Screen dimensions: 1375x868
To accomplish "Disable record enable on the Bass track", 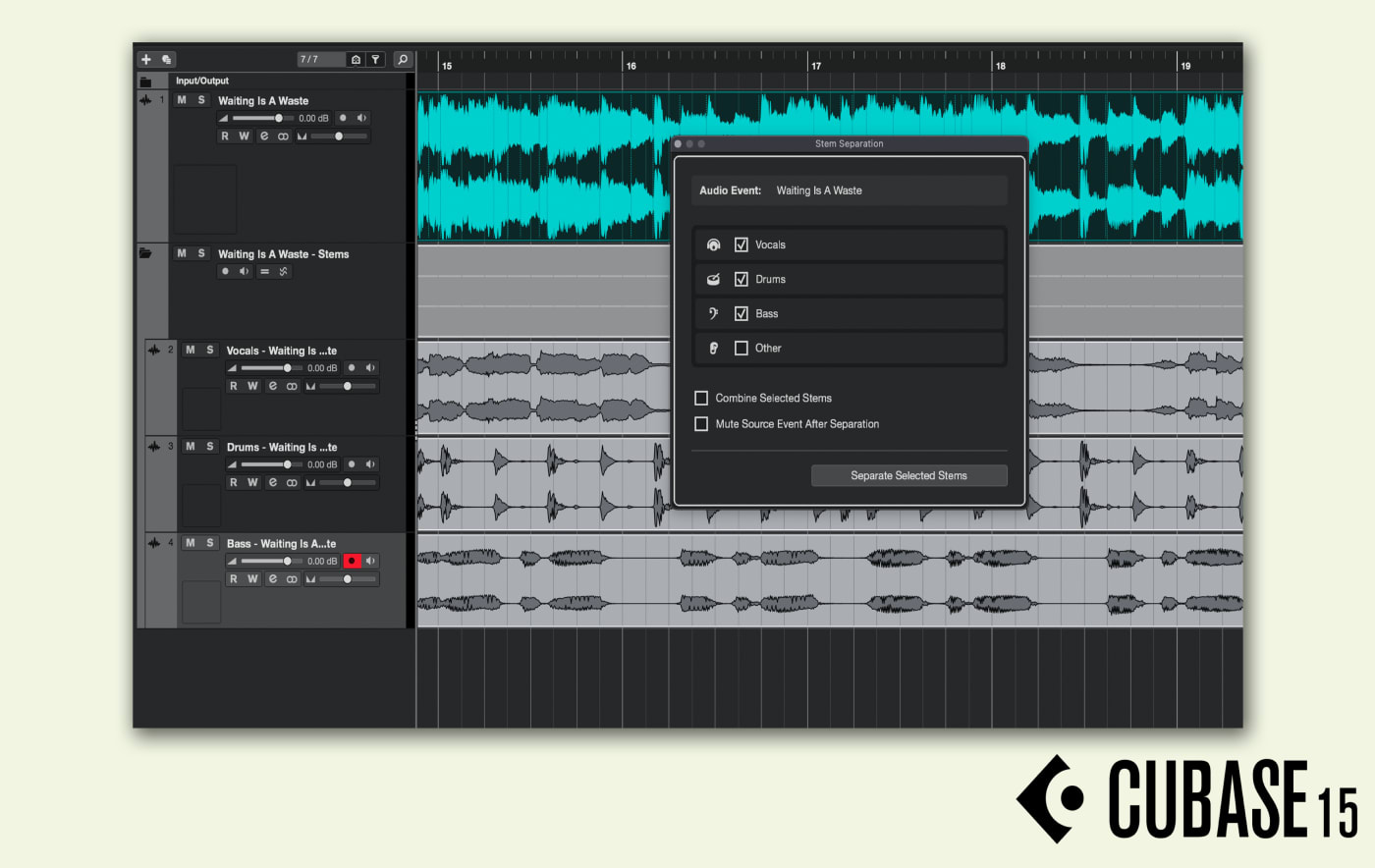I will point(352,562).
